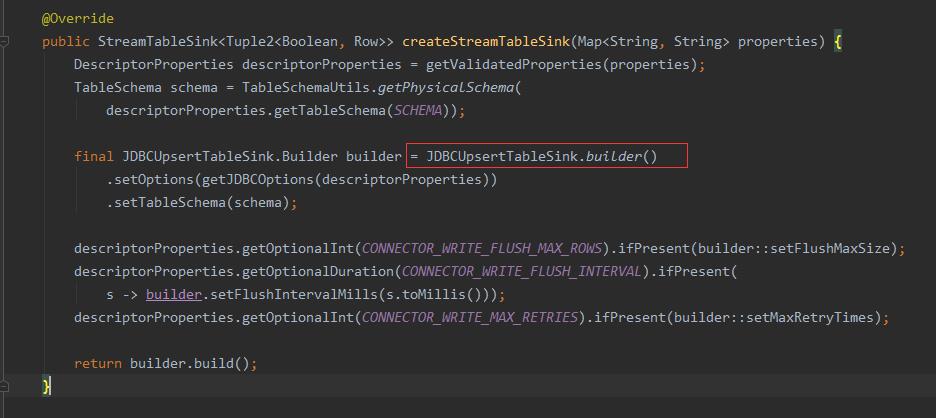
Task: Click builder::setMaxRetryTimes method reference
Action: pyautogui.click(x=774, y=318)
